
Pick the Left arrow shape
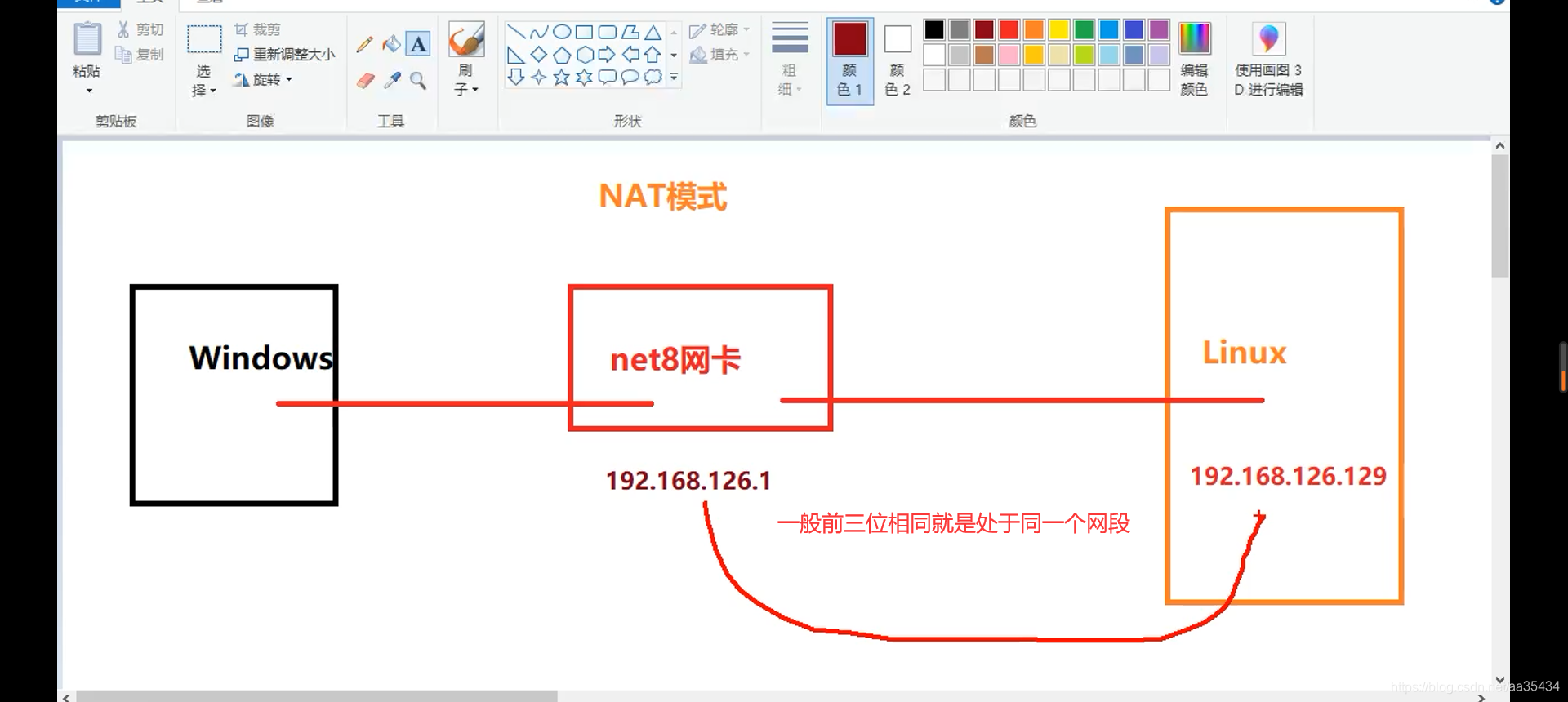tap(630, 55)
